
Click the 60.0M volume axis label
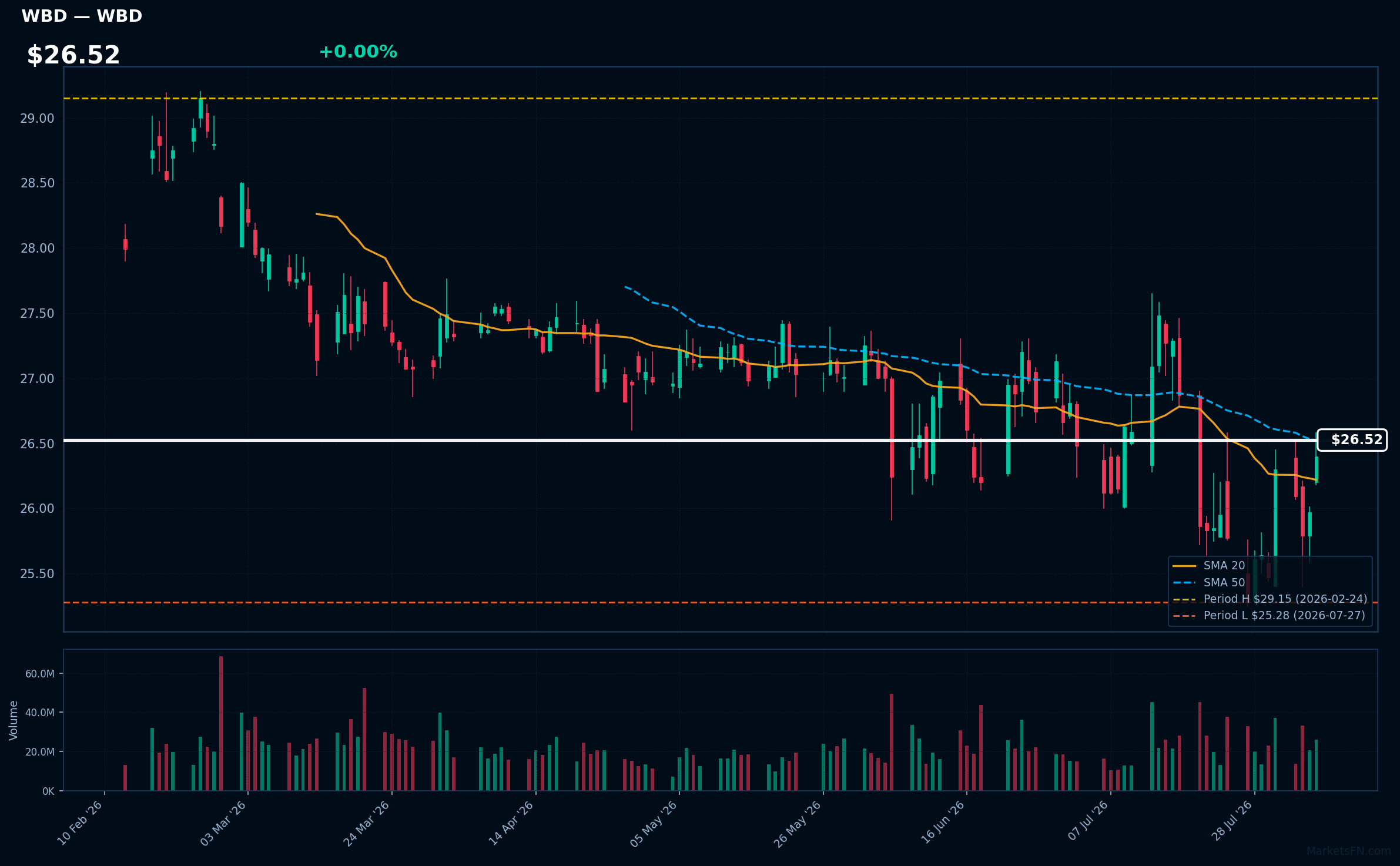[x=39, y=674]
